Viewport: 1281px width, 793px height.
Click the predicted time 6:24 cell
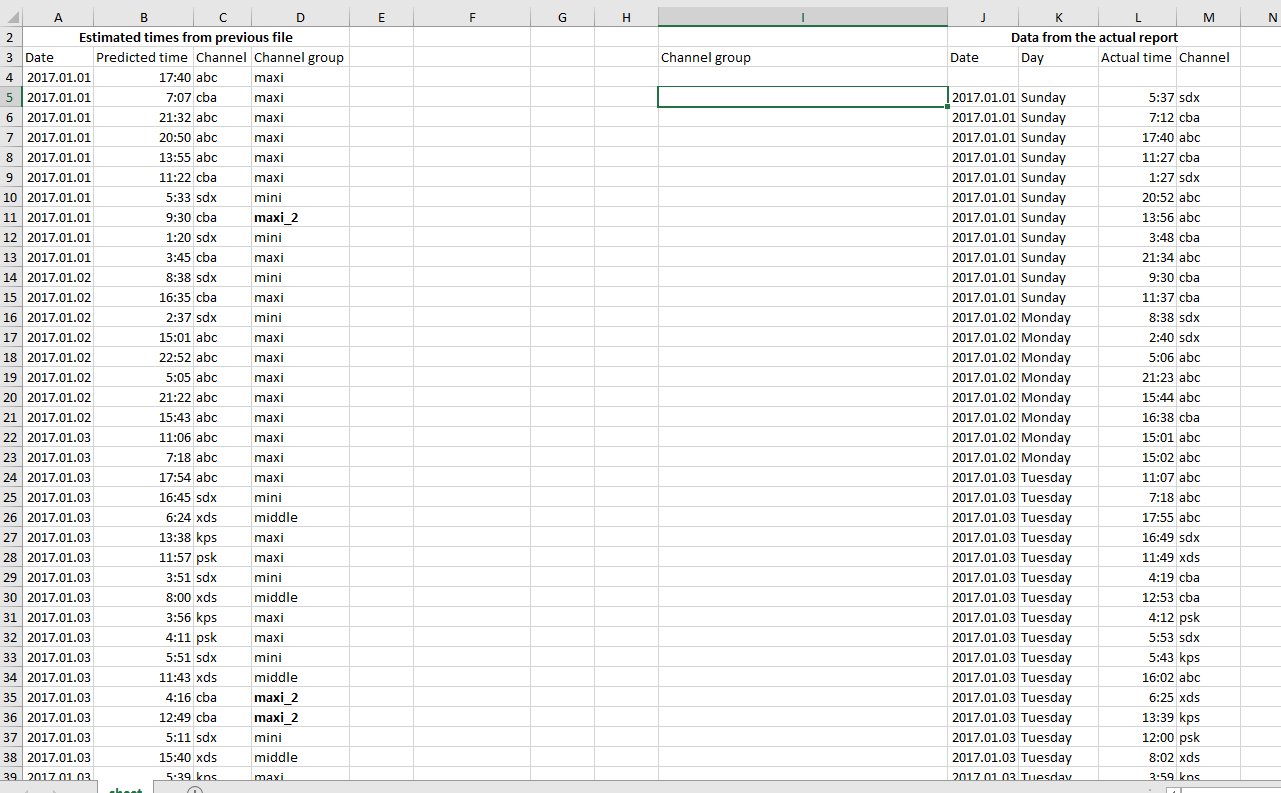[x=144, y=517]
